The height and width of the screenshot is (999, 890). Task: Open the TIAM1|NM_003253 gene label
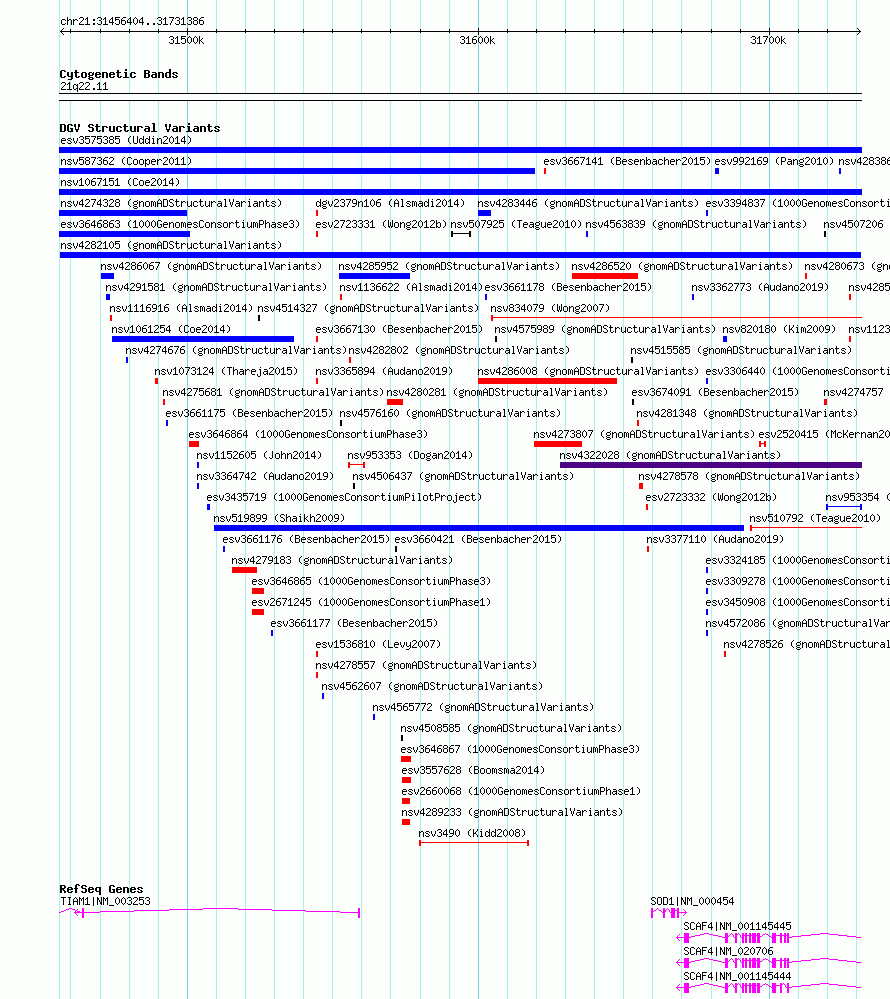coord(105,901)
